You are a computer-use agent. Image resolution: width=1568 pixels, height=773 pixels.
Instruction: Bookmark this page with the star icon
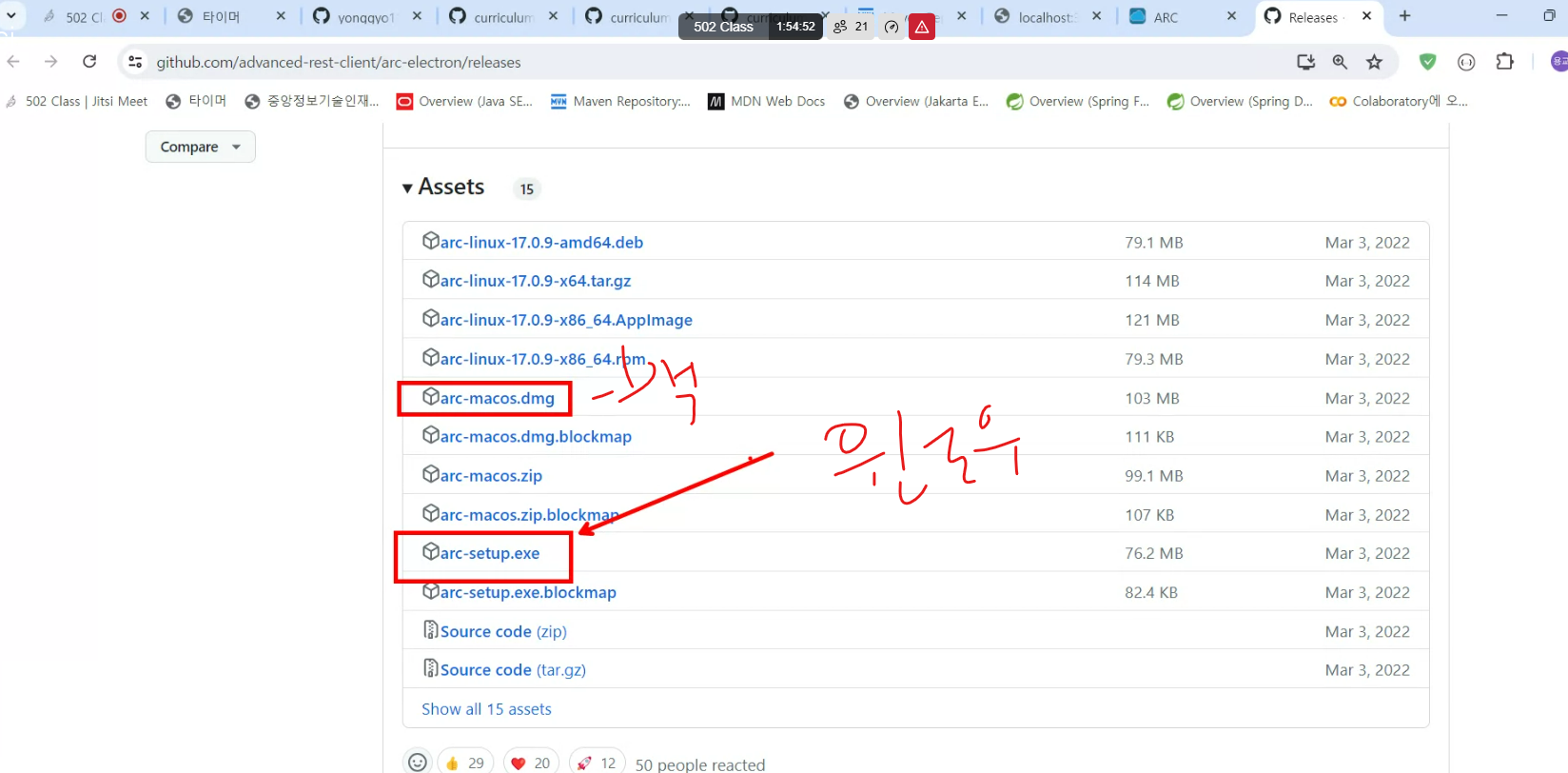tap(1374, 62)
